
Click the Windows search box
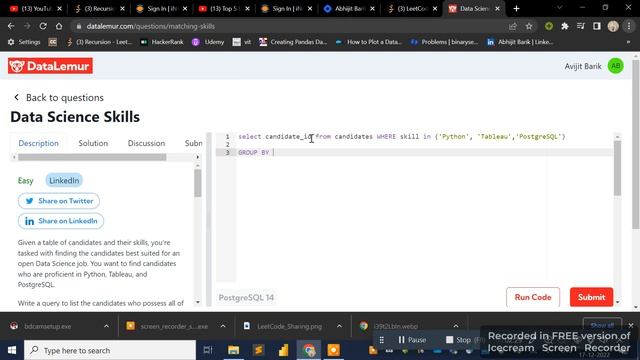(x=110, y=350)
